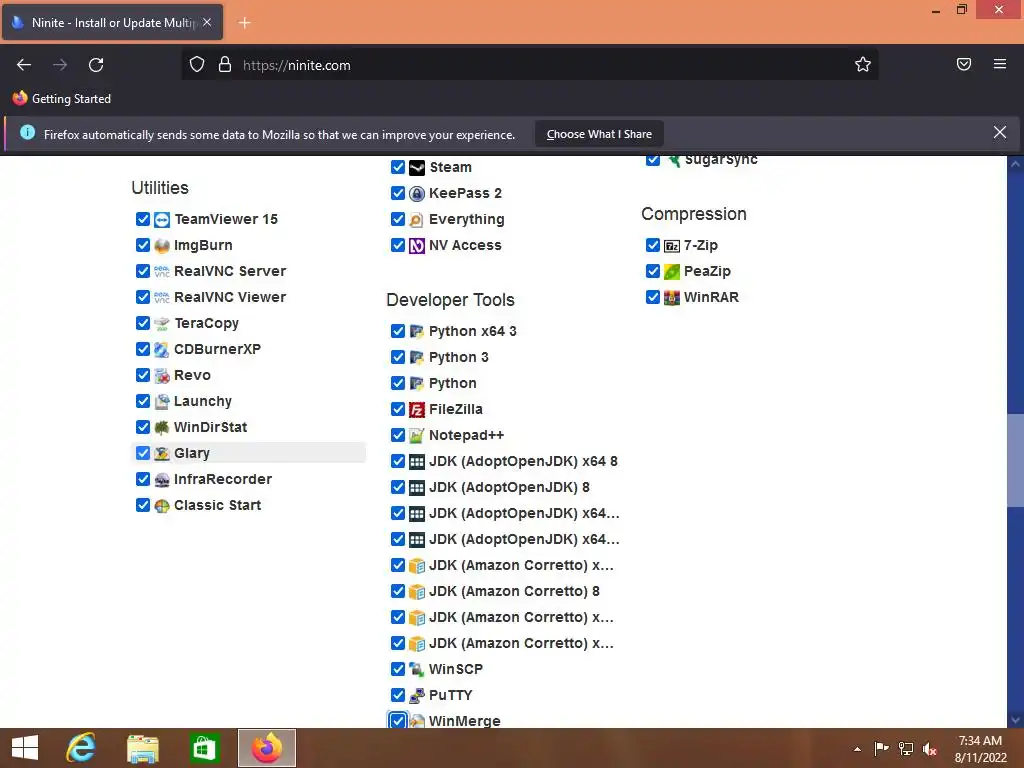The height and width of the screenshot is (768, 1024).
Task: Click the 7-Zip icon
Action: point(671,246)
